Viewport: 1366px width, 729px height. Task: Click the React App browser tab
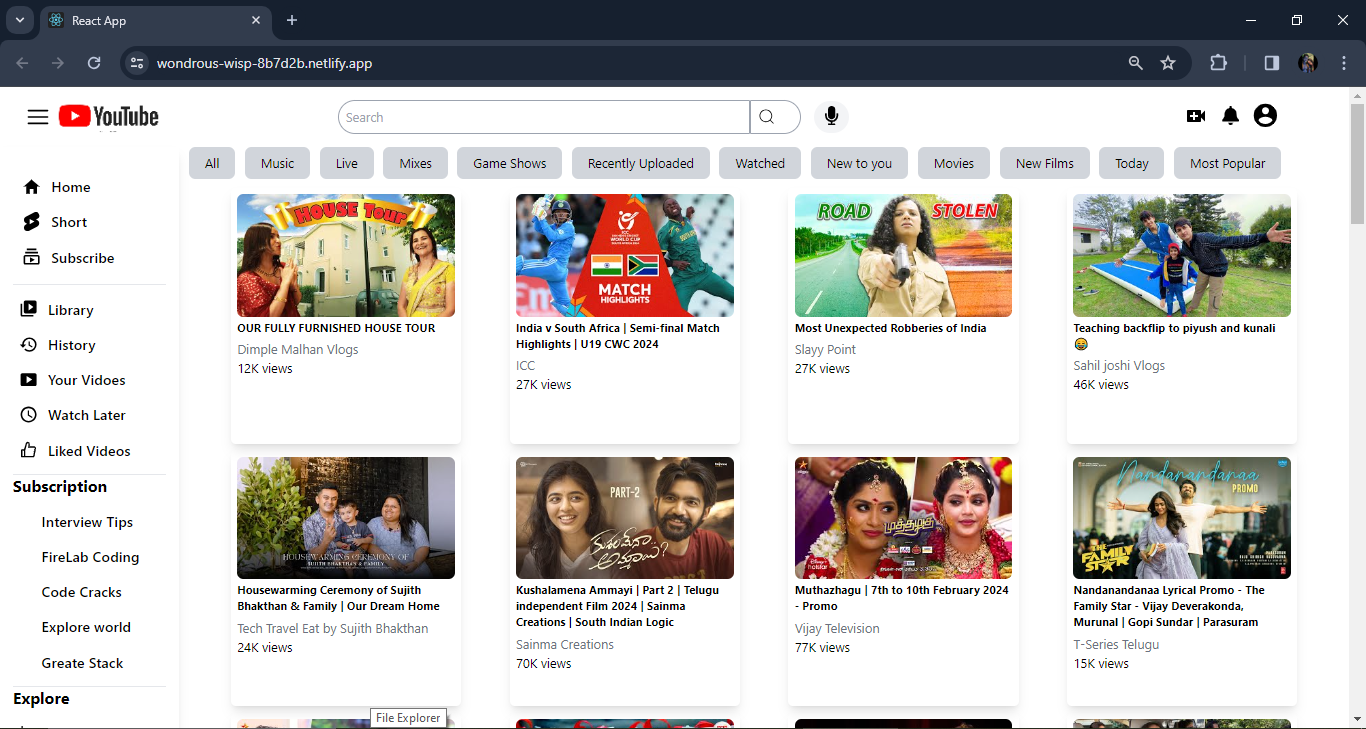click(x=155, y=20)
